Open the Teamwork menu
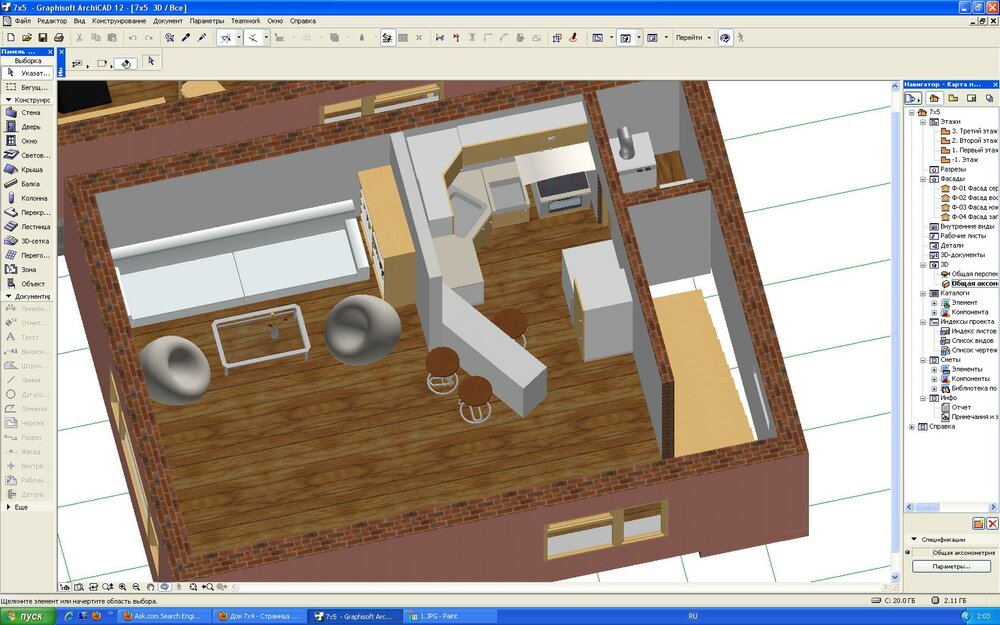 [x=245, y=20]
